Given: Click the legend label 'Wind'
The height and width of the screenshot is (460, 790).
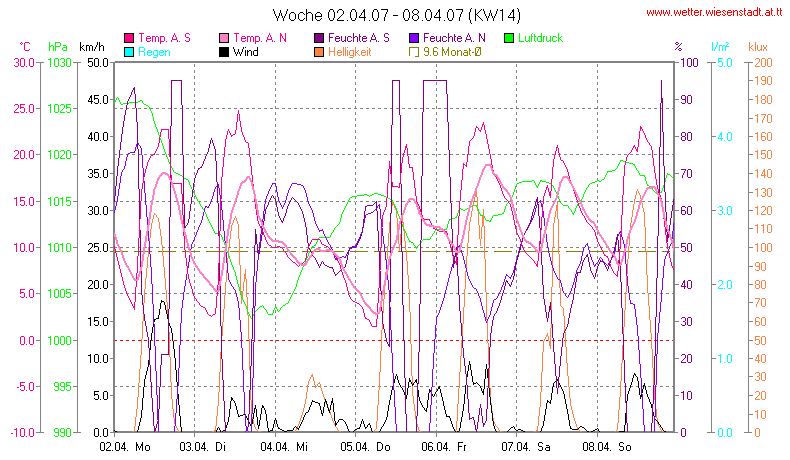Looking at the screenshot, I should [x=246, y=52].
